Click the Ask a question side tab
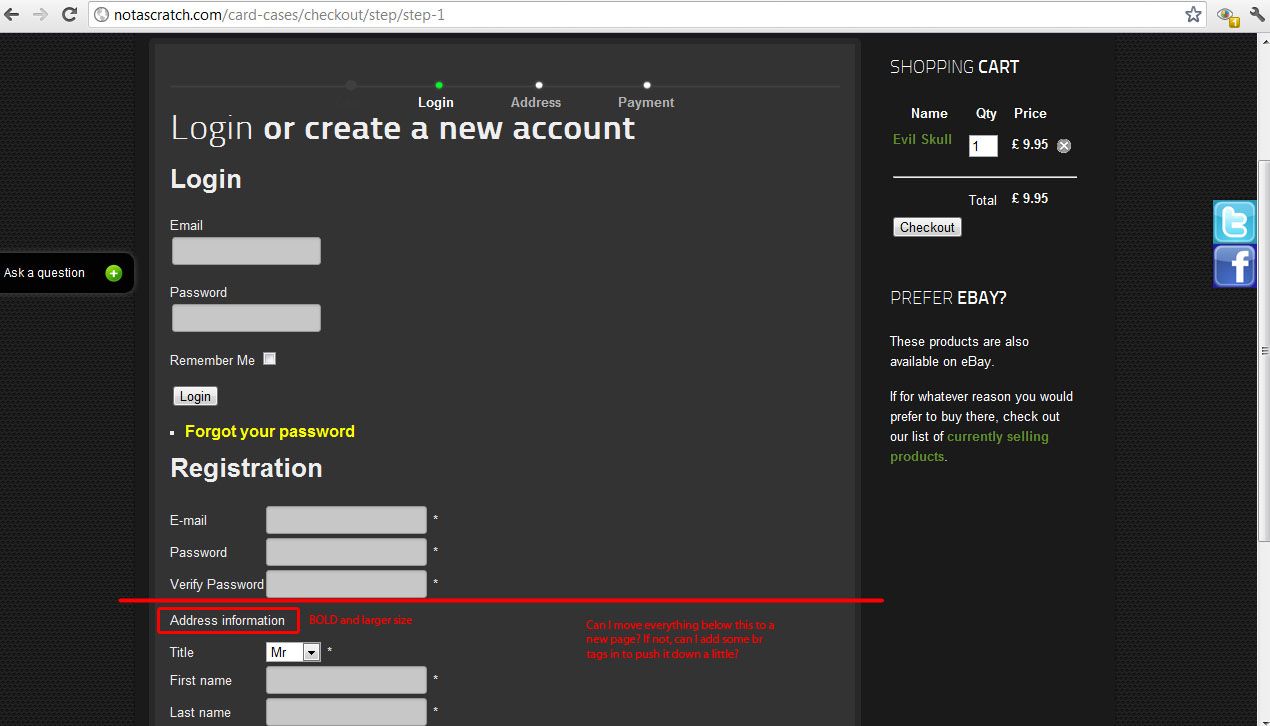 [x=66, y=273]
